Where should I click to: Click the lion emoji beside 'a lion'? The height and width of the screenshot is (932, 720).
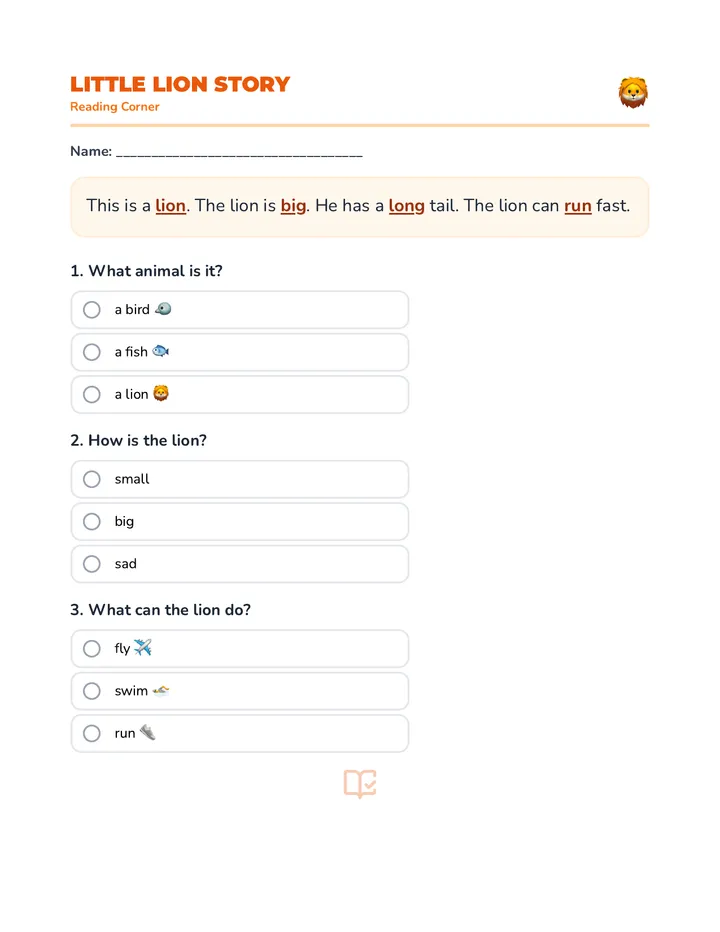pyautogui.click(x=161, y=393)
